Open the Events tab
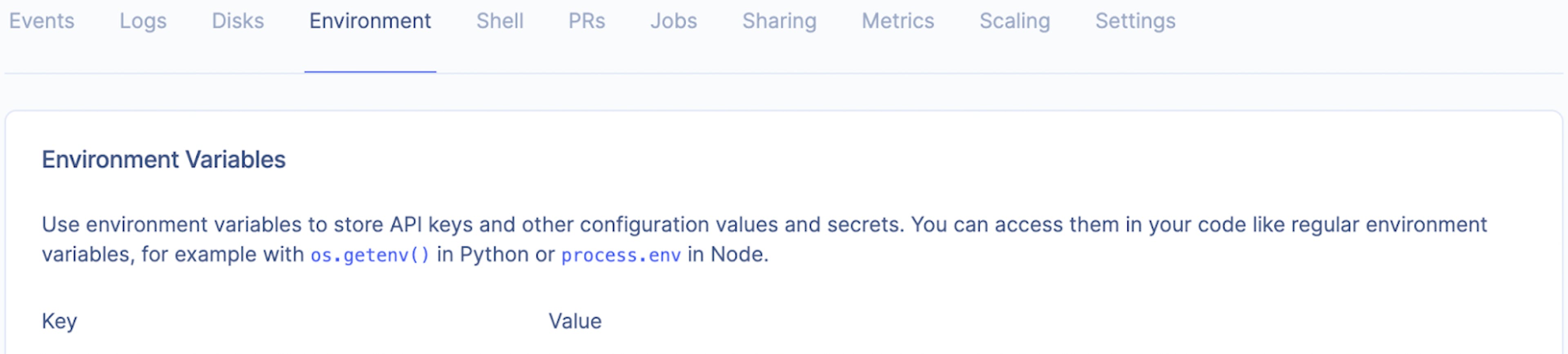 click(41, 21)
